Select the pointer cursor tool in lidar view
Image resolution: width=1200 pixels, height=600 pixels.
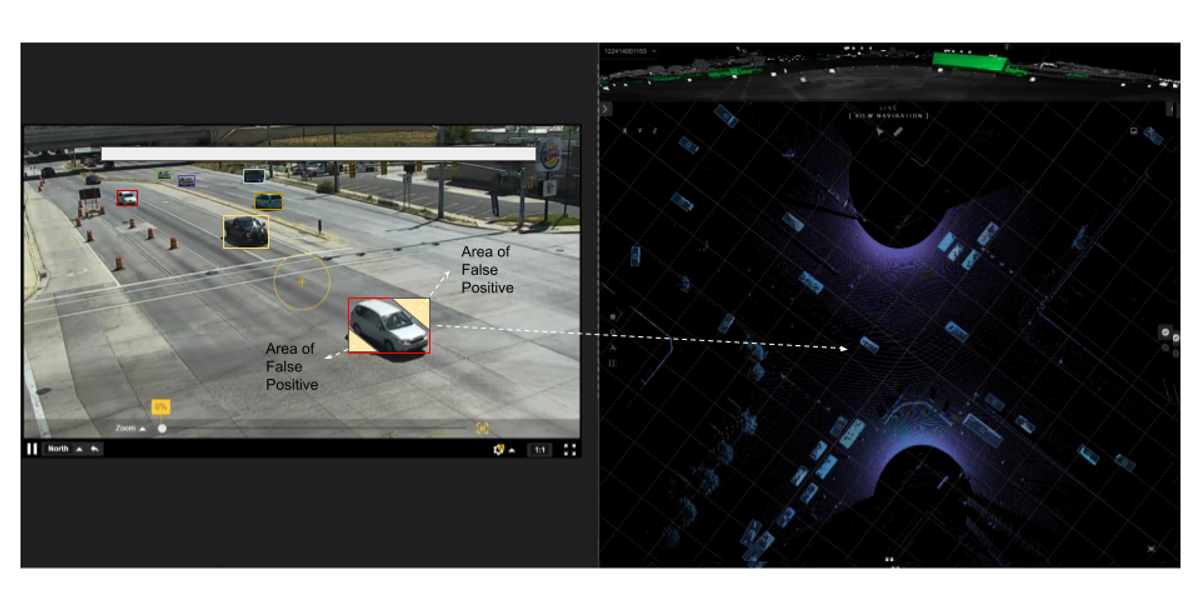click(x=879, y=132)
